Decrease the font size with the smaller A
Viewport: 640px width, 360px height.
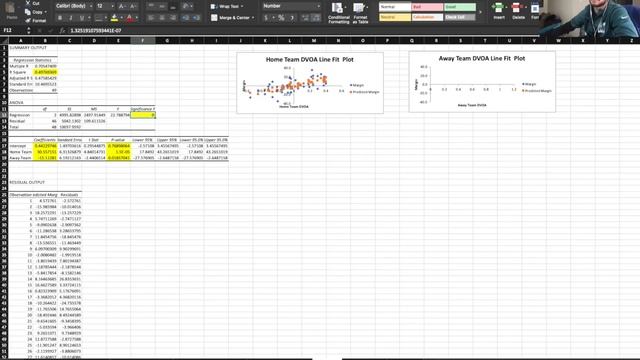(133, 6)
